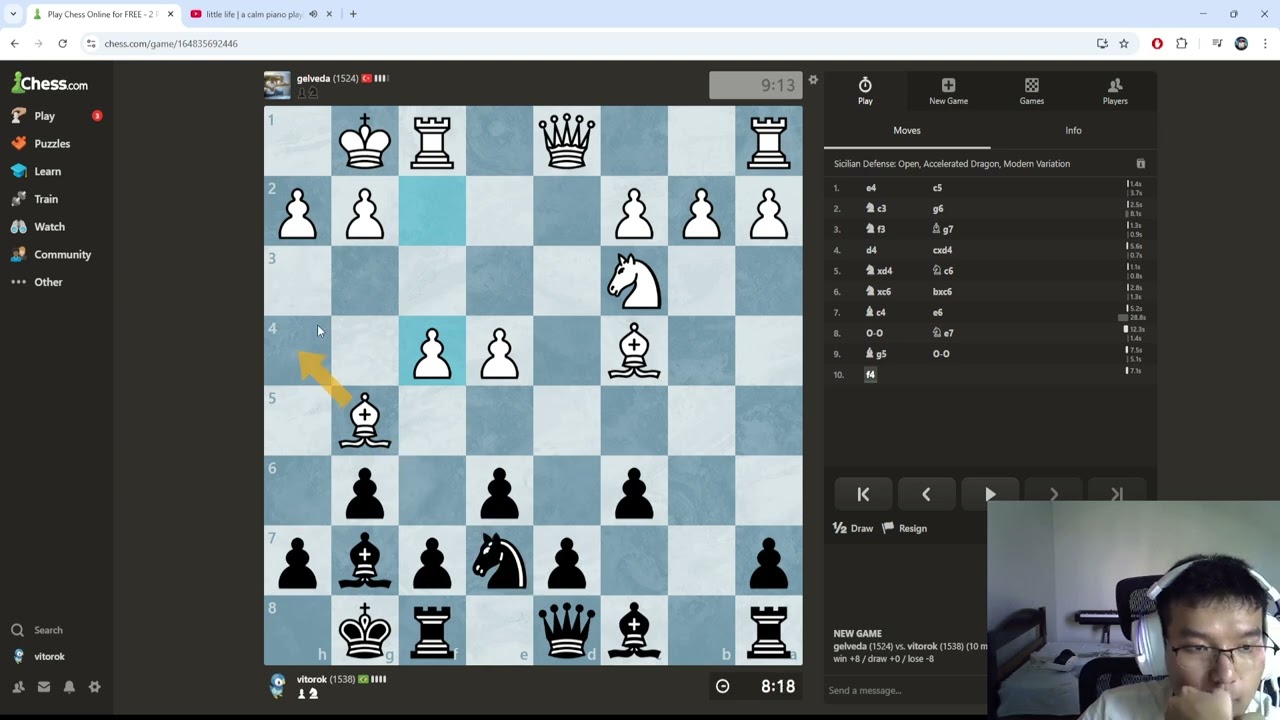Bookmark this page with the star icon
The width and height of the screenshot is (1280, 720).
1124,44
